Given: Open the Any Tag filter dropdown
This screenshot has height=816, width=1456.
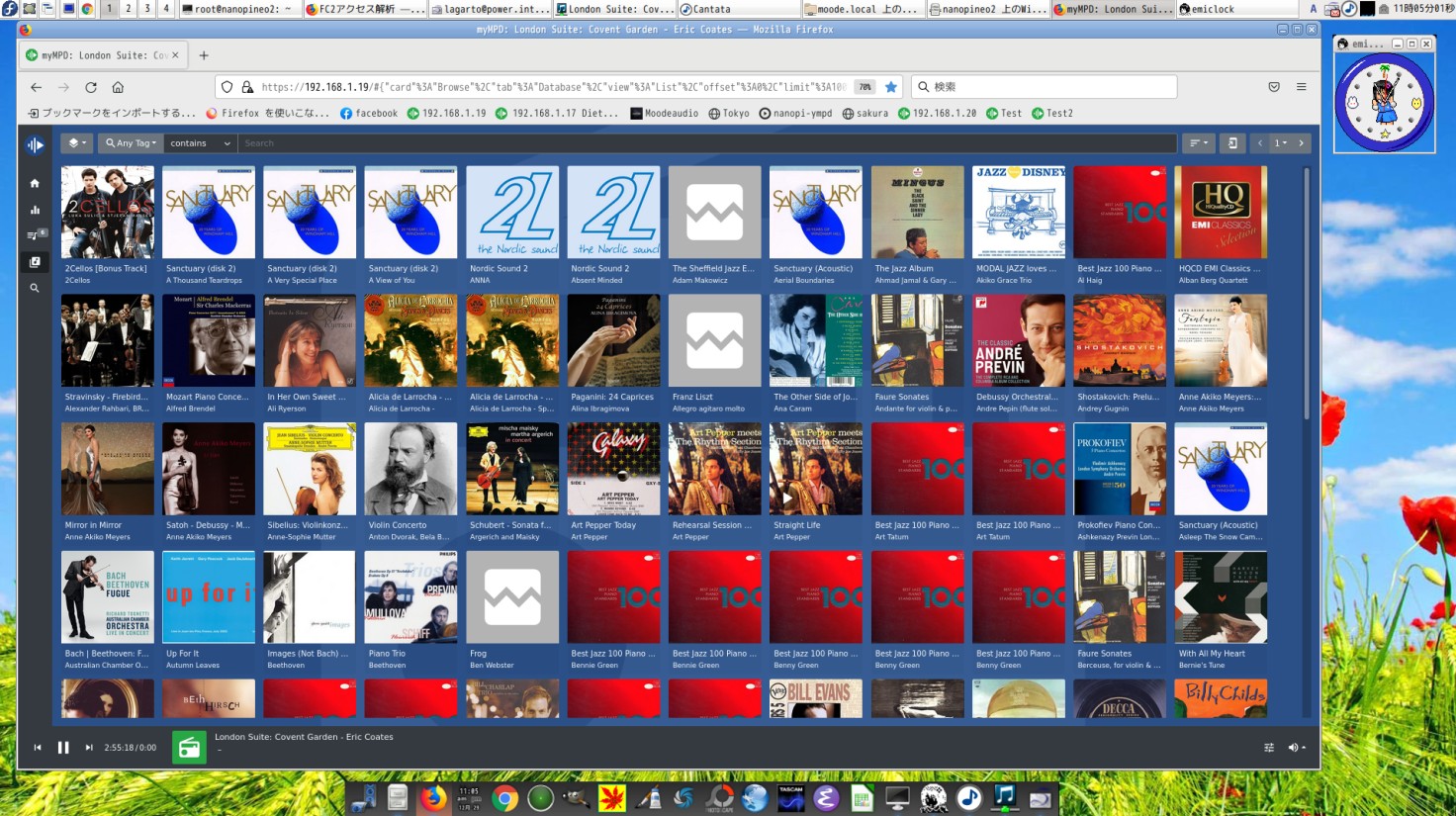Looking at the screenshot, I should pyautogui.click(x=130, y=143).
